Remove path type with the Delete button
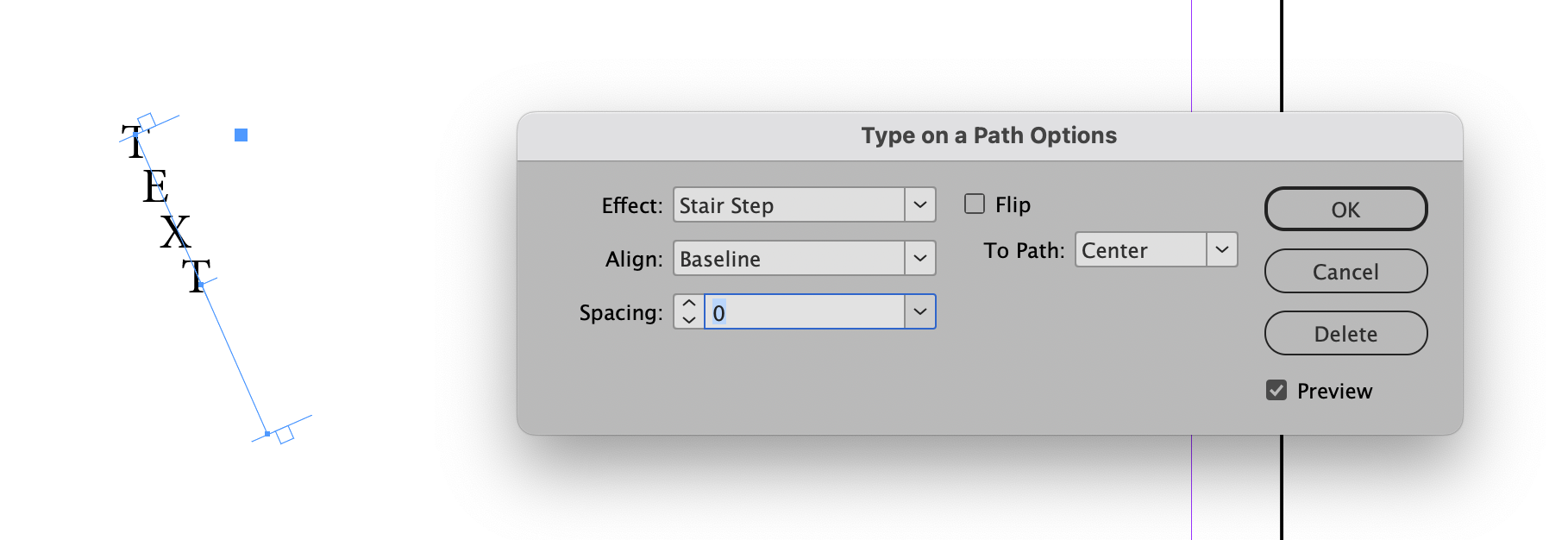The image size is (1568, 540). coord(1345,334)
